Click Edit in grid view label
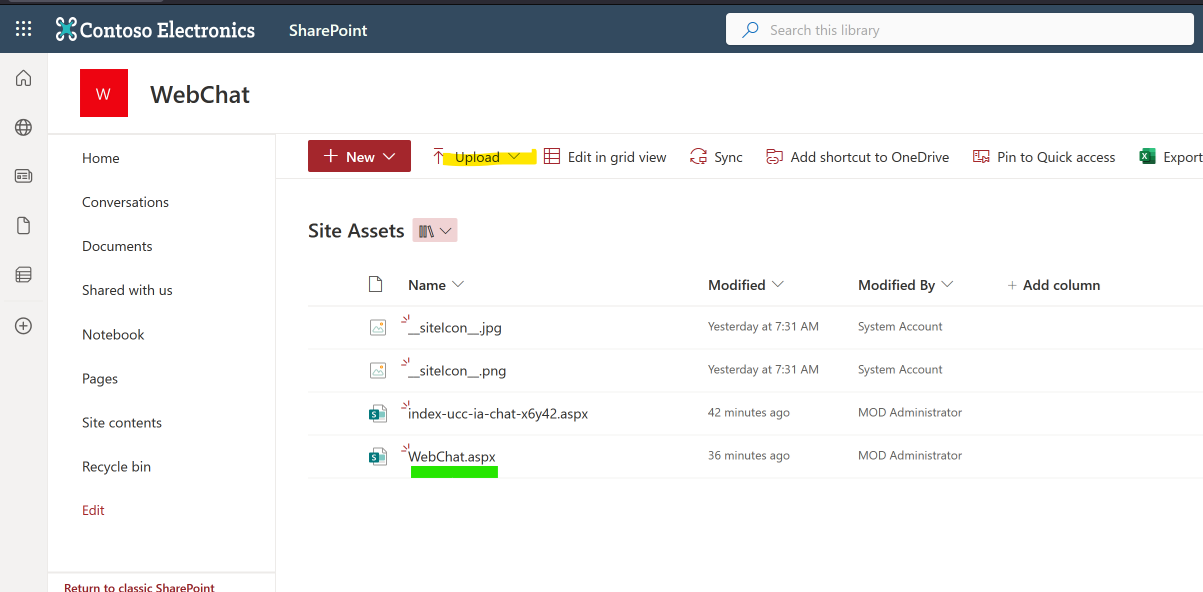Screen dimensions: 1203x592 point(617,157)
